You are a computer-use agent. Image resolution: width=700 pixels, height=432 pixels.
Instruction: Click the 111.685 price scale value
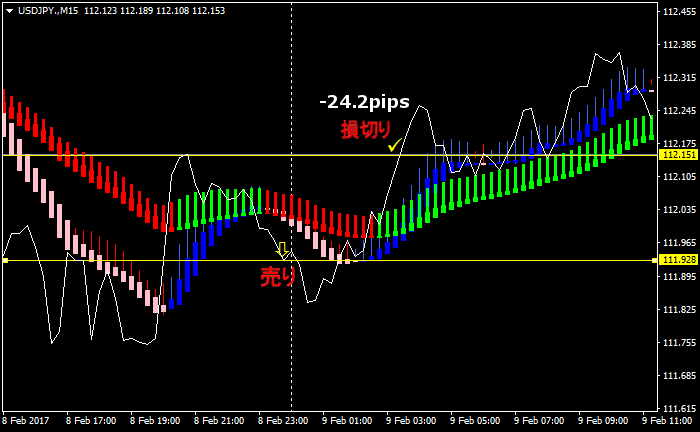[679, 376]
